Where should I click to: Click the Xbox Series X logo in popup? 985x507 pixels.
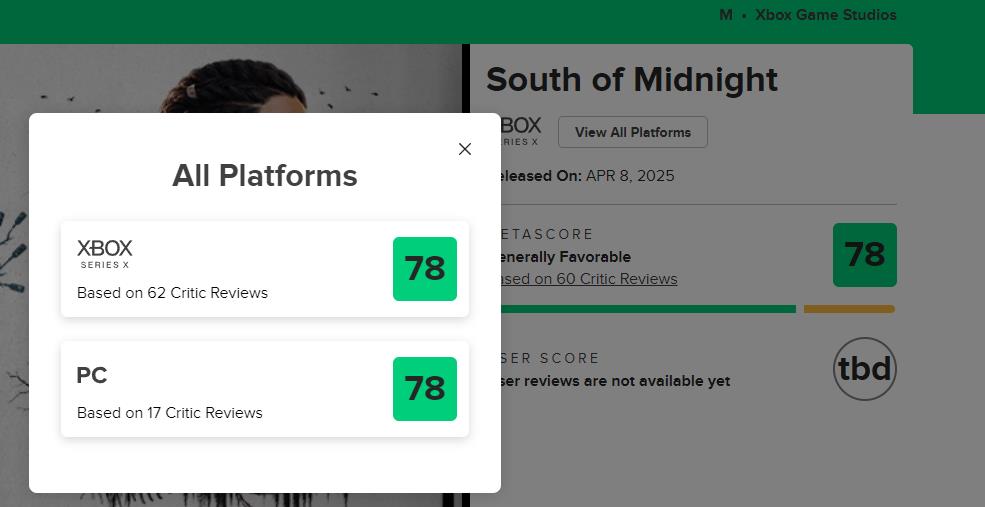[105, 253]
